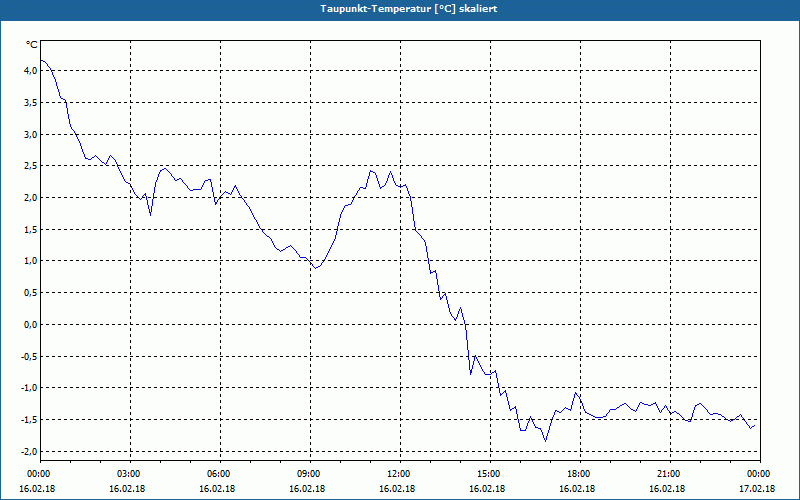Select the "03:00" x-axis time label
This screenshot has height=500, width=800.
pyautogui.click(x=131, y=474)
